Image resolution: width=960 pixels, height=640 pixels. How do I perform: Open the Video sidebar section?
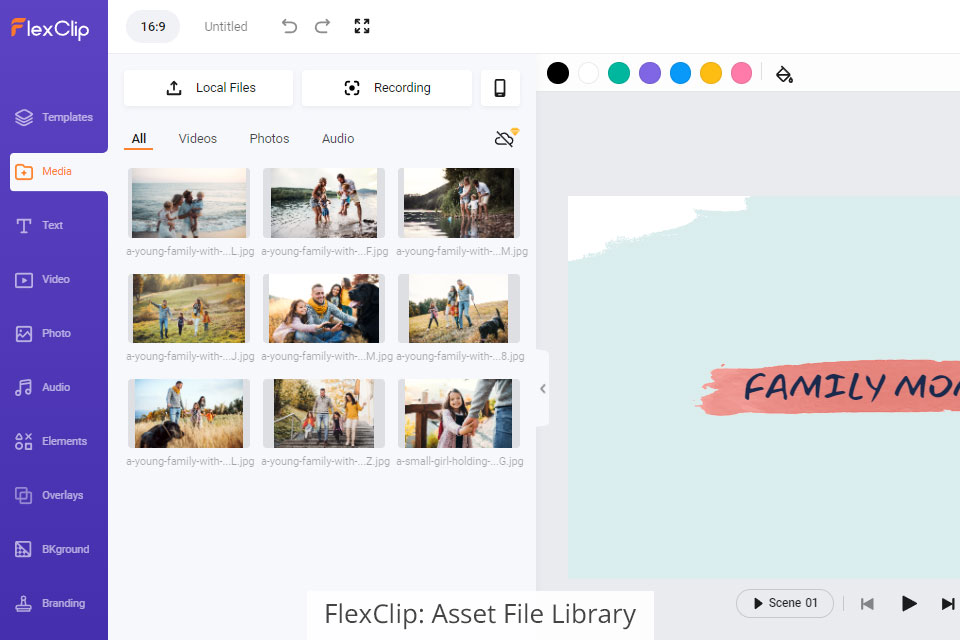tap(43, 279)
